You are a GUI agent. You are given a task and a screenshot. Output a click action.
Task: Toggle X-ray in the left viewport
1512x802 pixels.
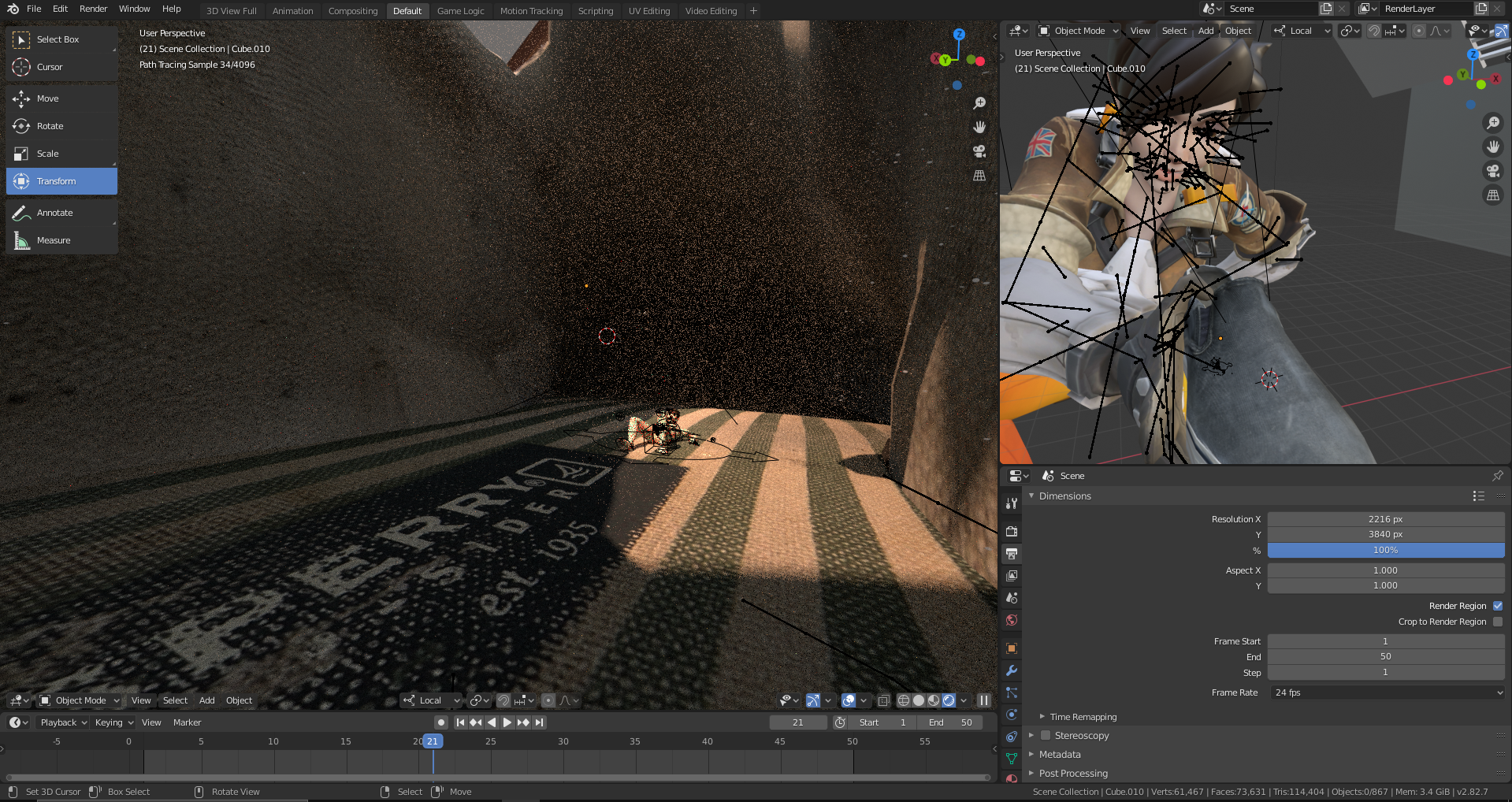[884, 700]
